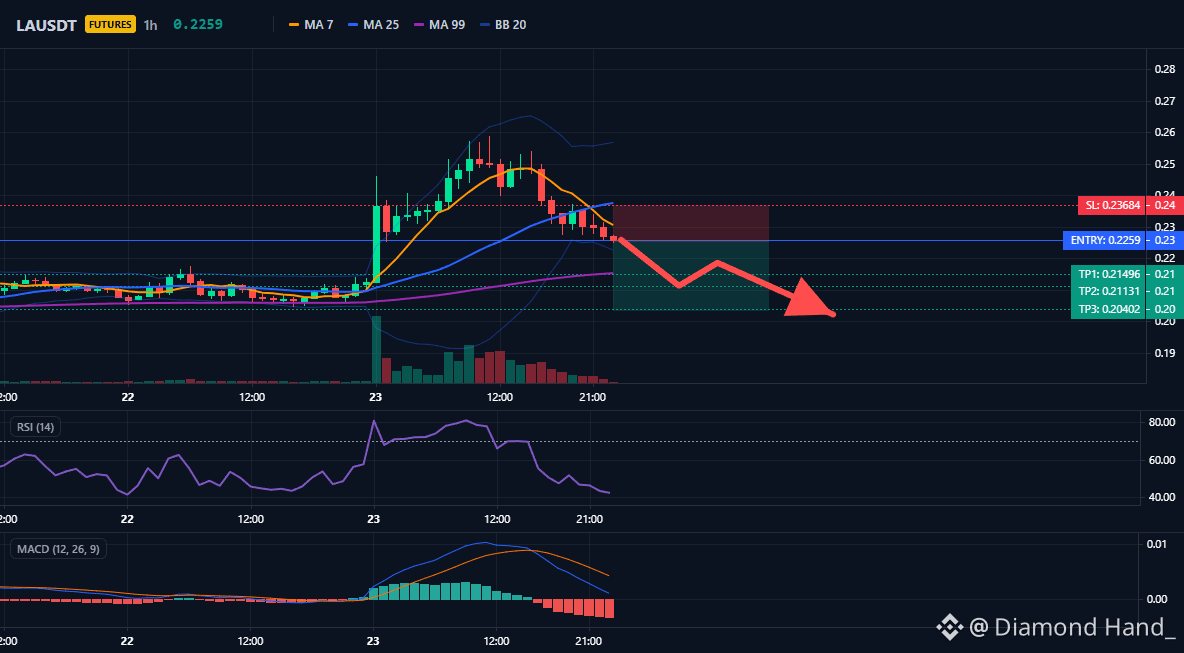Click the 21:00 label under the MACD panel
Image resolution: width=1184 pixels, height=653 pixels.
589,642
